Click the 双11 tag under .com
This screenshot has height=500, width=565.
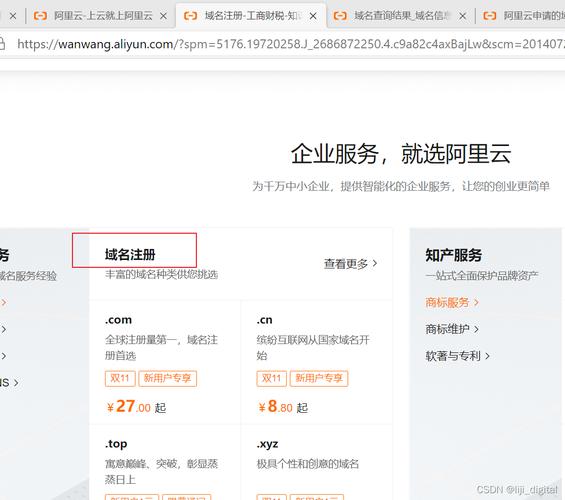120,378
